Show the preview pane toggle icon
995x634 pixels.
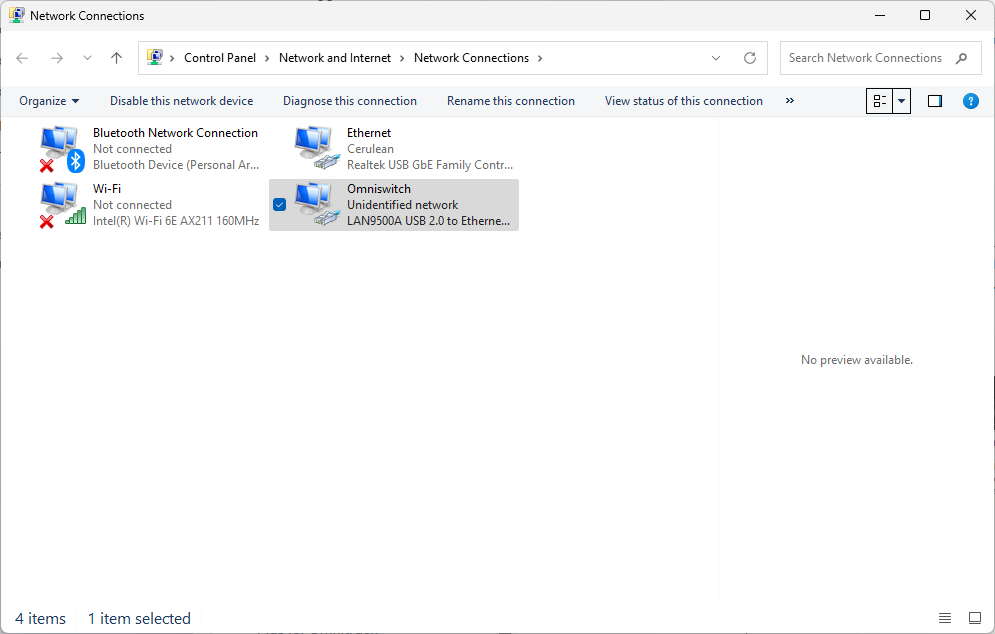935,101
